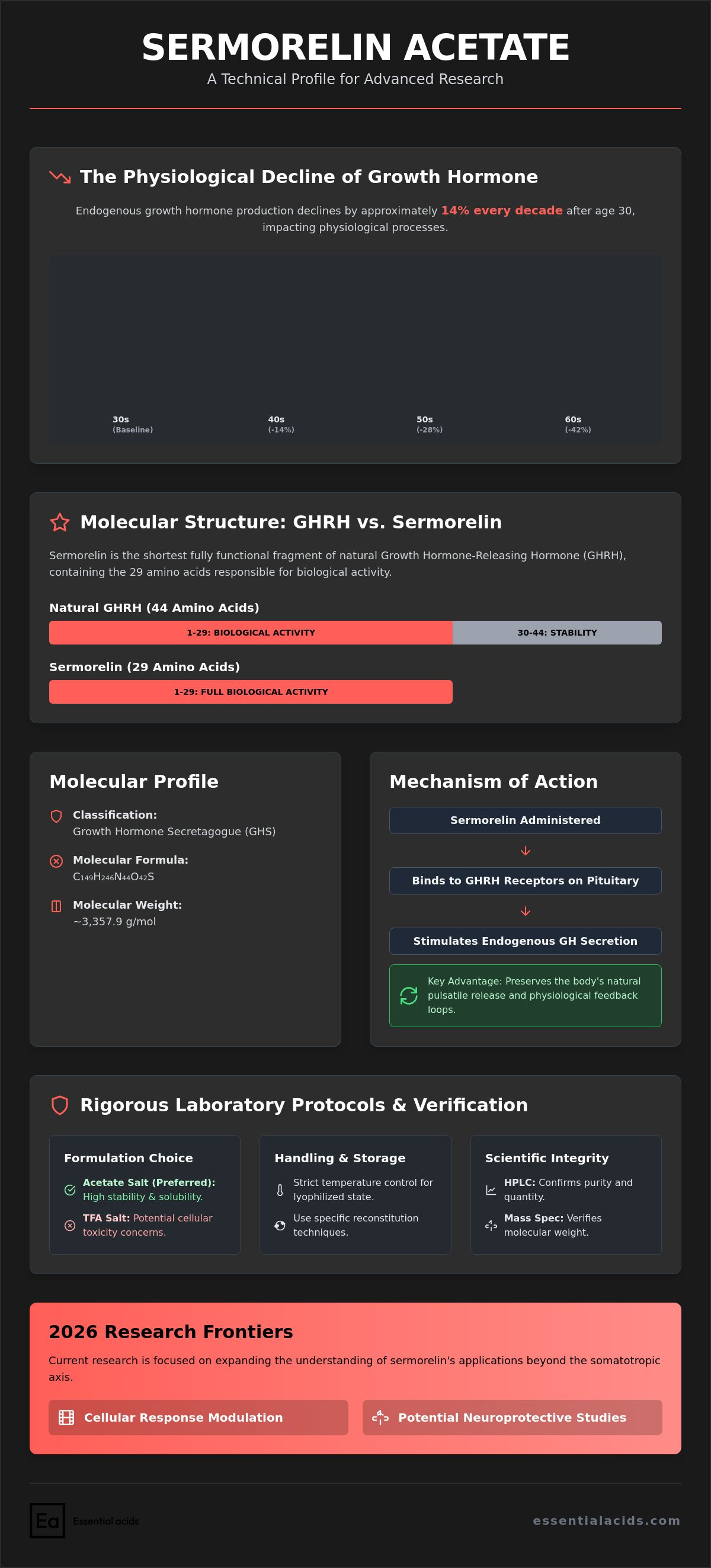Click the shield icon beside Rigorous Laboratory Protocols
Screen dimensions: 711x1568
pyautogui.click(x=60, y=1105)
